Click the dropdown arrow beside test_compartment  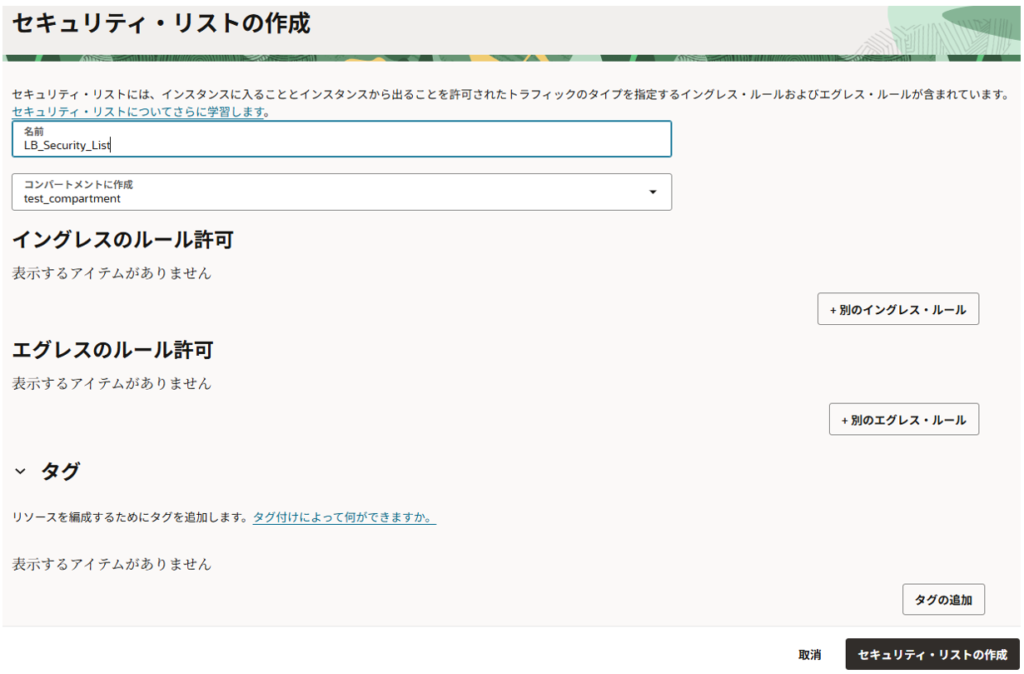pos(653,192)
